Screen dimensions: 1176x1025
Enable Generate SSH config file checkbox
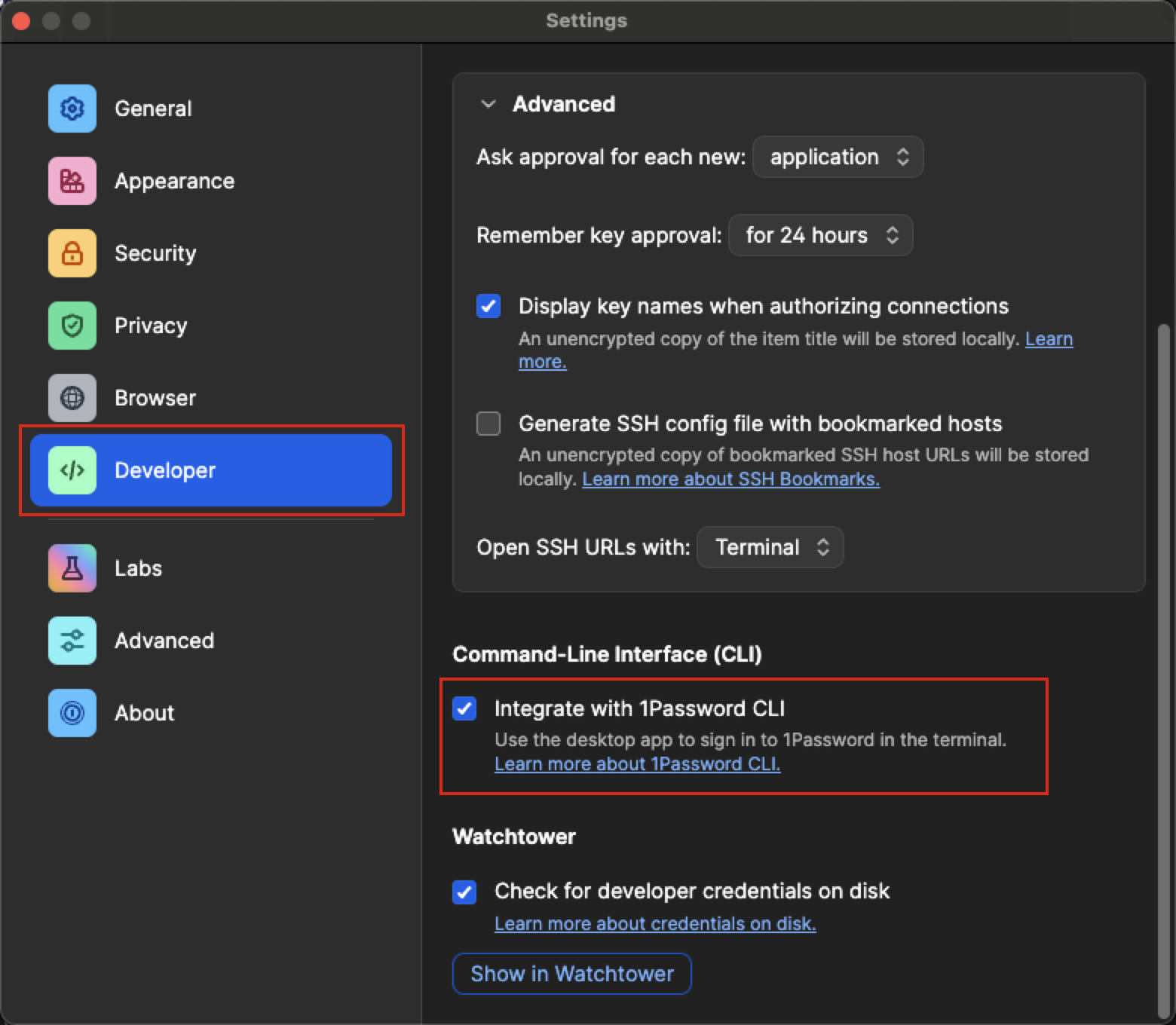[488, 424]
